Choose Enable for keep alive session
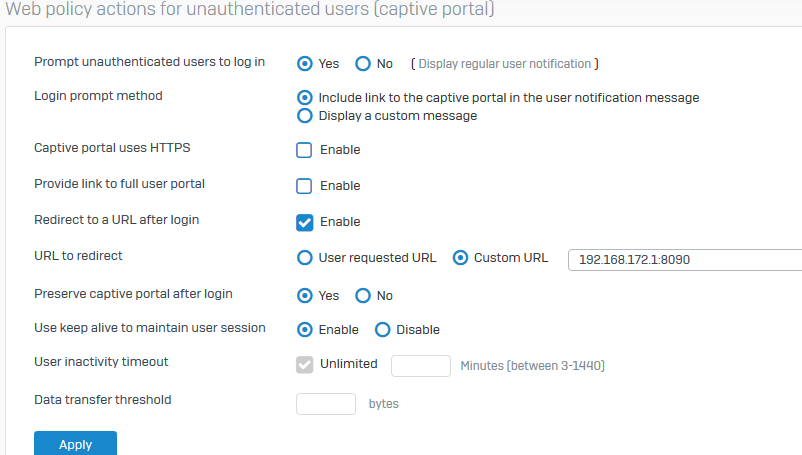 [x=305, y=330]
